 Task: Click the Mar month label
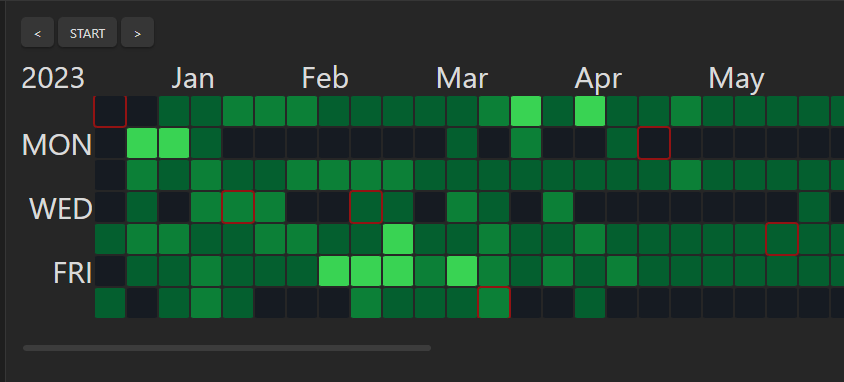(x=462, y=79)
